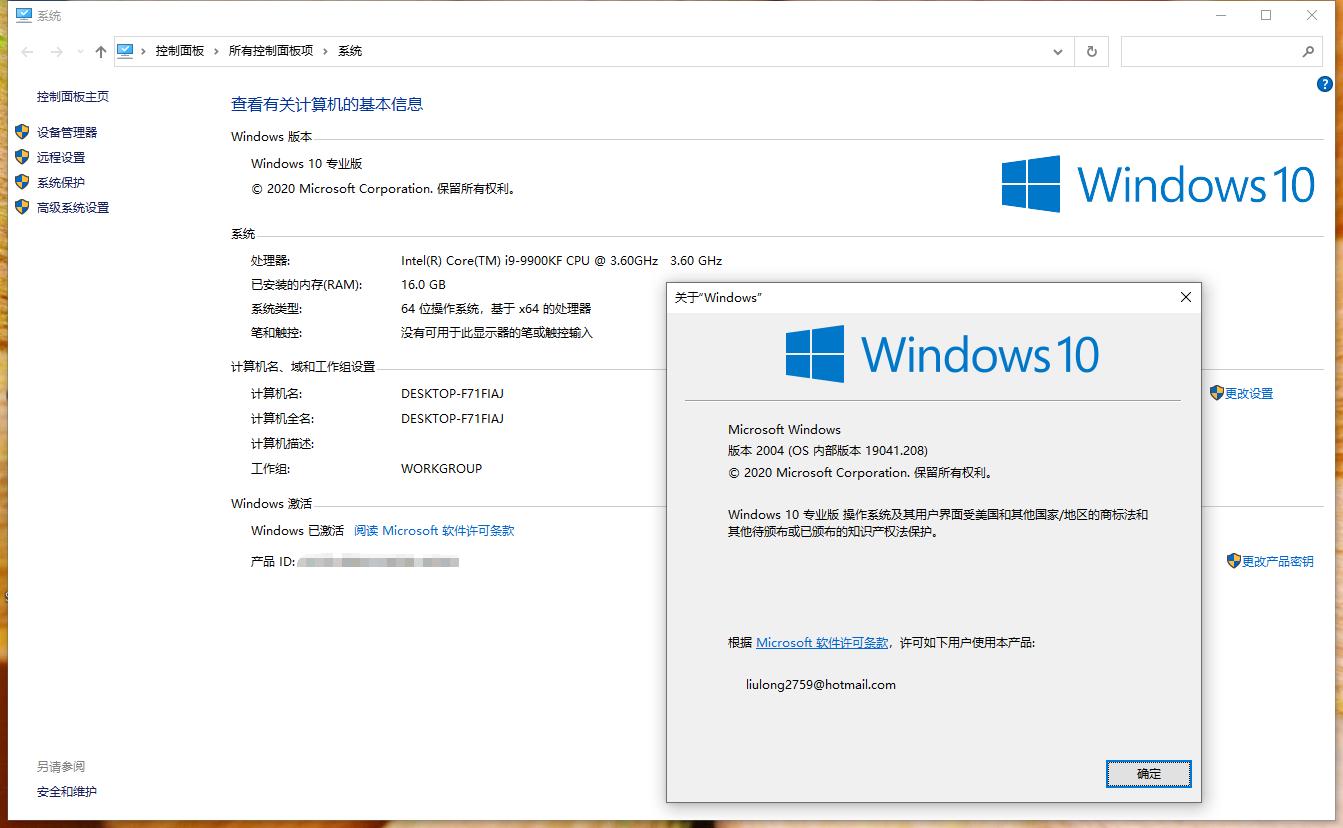Go back using the back arrow
This screenshot has height=828, width=1343.
27,51
